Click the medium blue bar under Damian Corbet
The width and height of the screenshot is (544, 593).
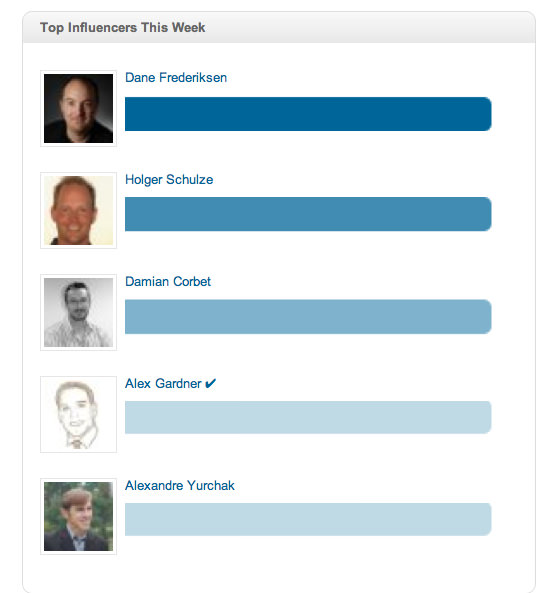(308, 317)
